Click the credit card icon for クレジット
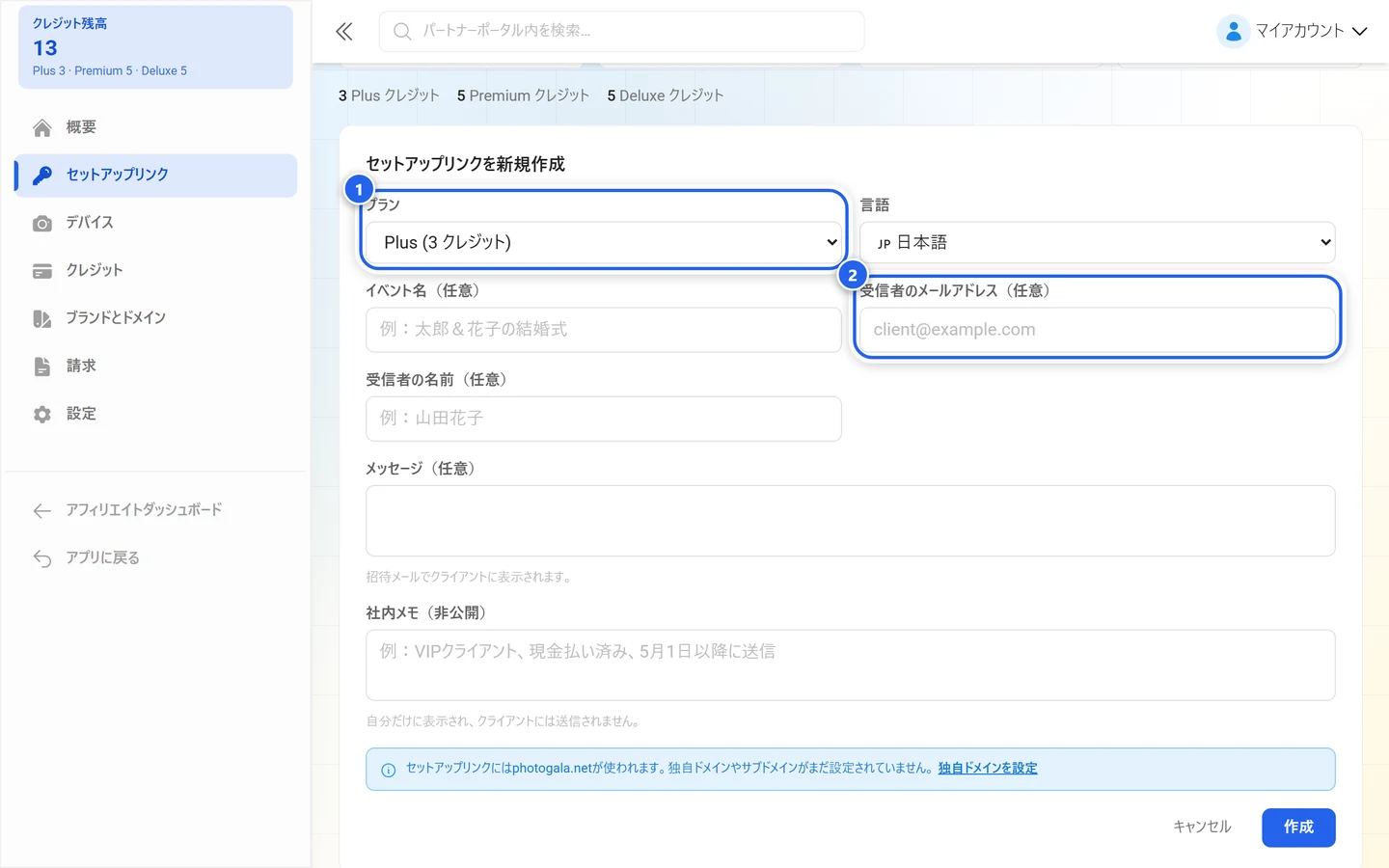The height and width of the screenshot is (868, 1389). coord(42,271)
